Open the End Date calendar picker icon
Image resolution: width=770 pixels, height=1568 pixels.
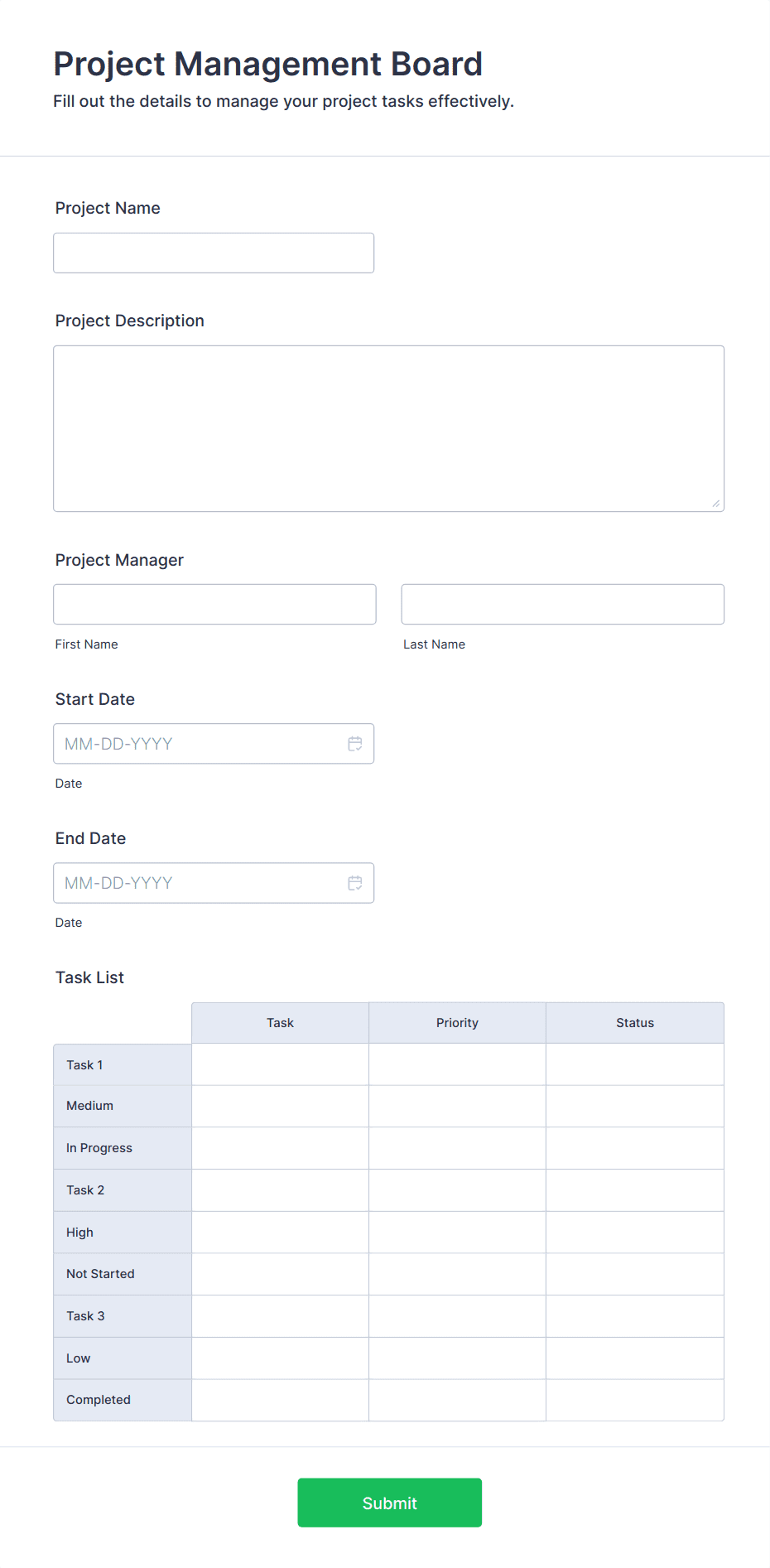click(355, 883)
